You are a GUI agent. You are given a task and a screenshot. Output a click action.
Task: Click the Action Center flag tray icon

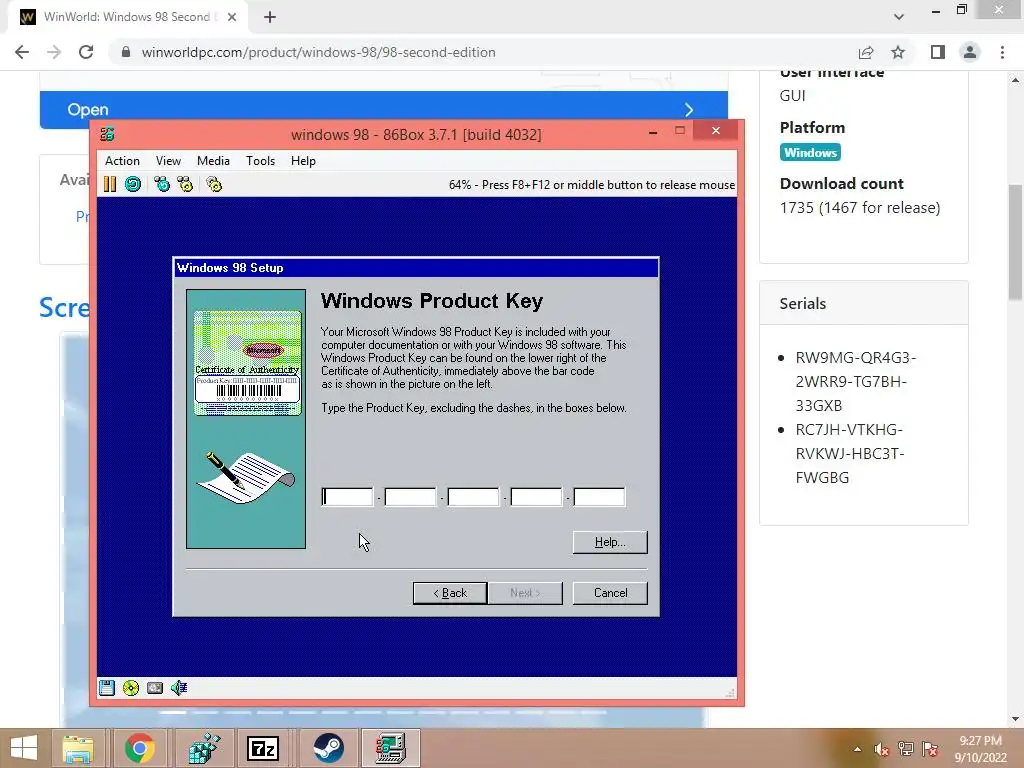coord(930,749)
